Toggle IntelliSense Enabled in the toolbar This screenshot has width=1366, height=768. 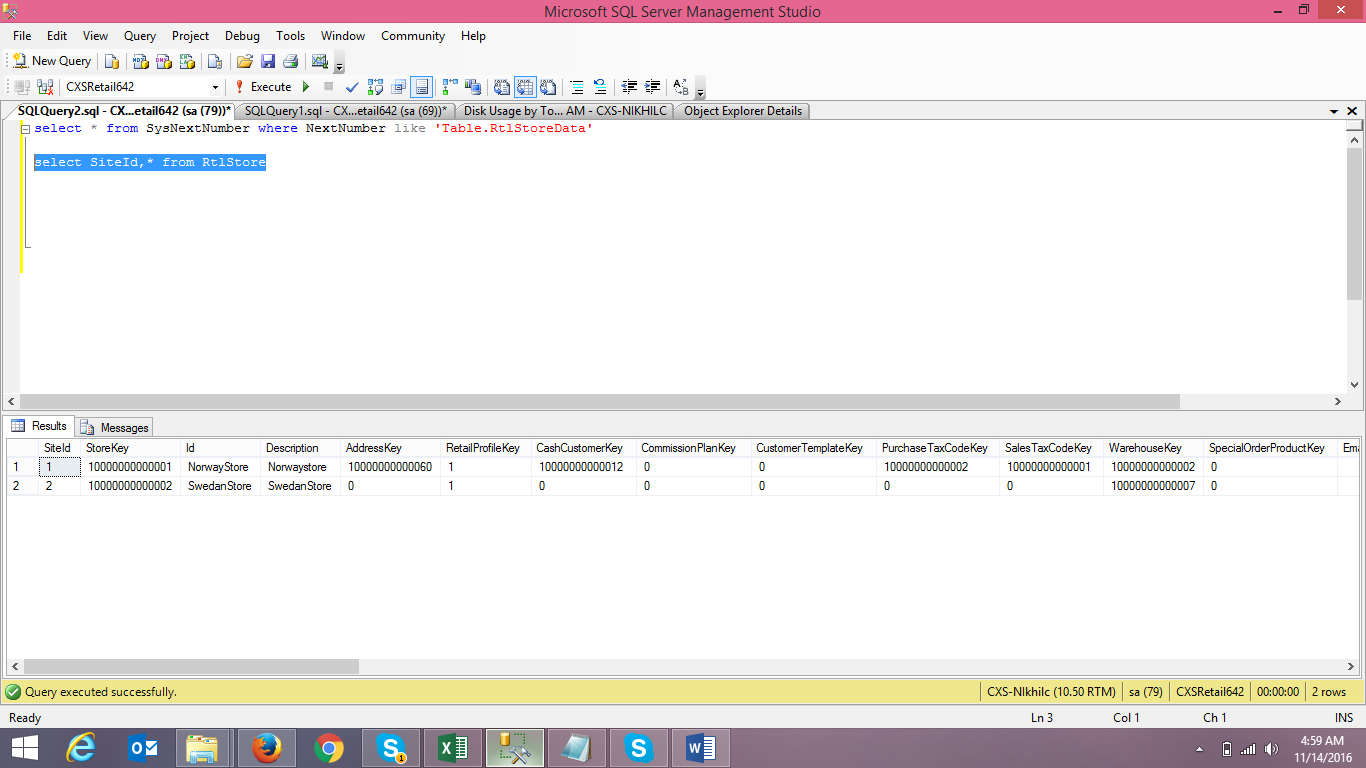coord(422,87)
